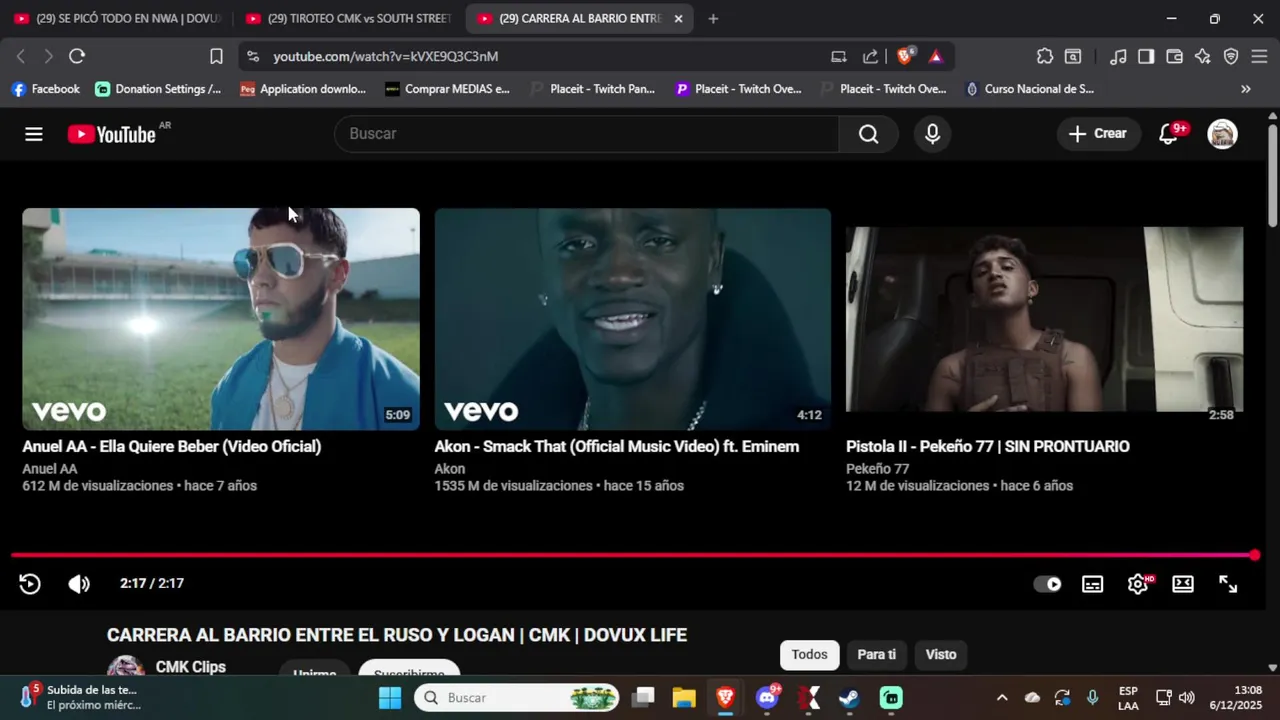Screen dimensions: 1280x720
Task: Click the Crear button
Action: (1098, 134)
